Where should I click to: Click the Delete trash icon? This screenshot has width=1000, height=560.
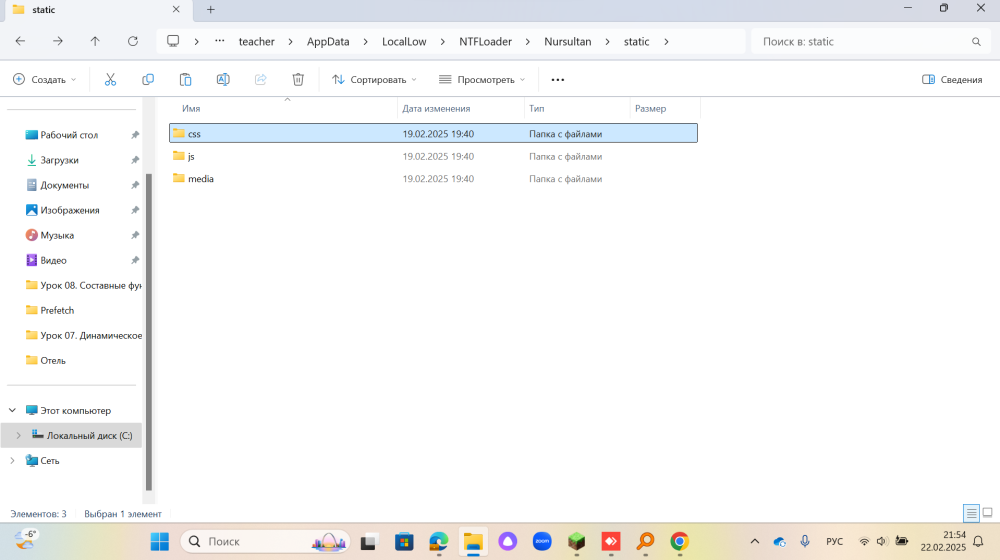point(298,80)
